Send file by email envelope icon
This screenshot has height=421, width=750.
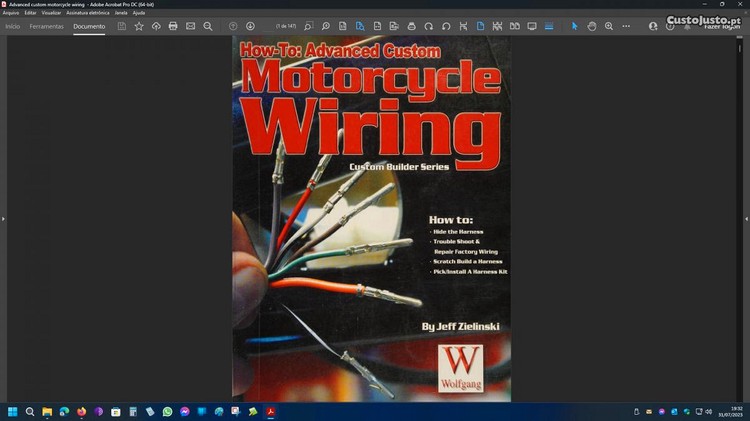pyautogui.click(x=190, y=26)
